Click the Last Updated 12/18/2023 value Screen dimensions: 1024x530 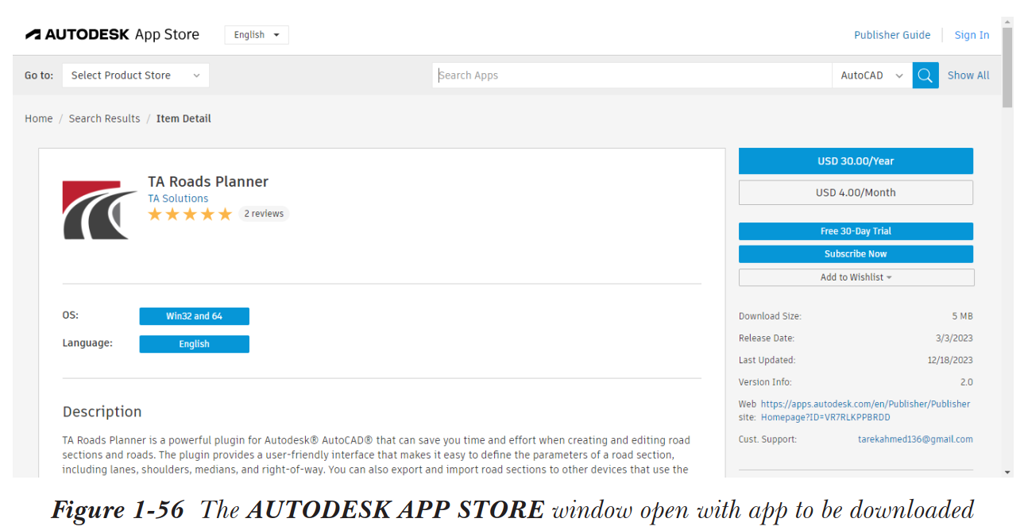(950, 360)
